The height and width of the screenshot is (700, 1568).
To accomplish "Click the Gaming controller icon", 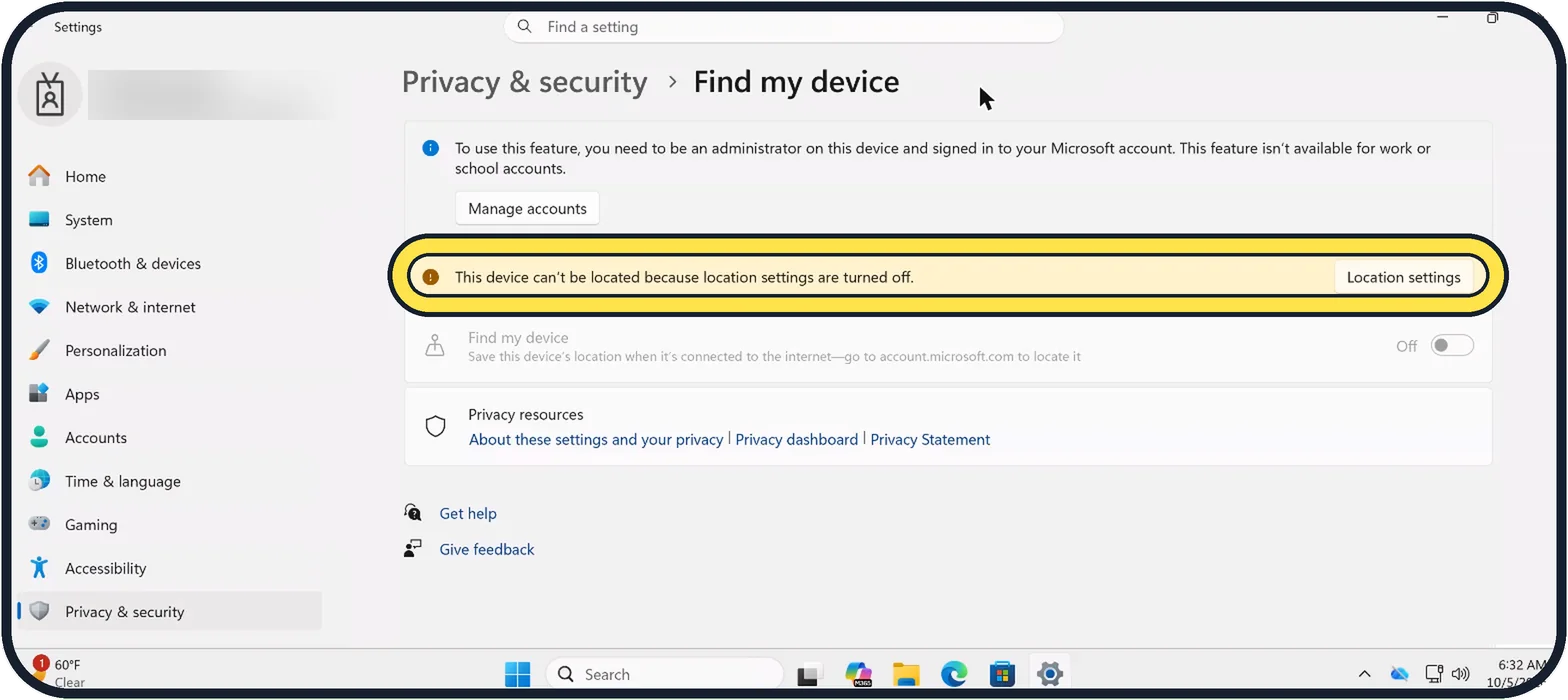I will point(39,524).
